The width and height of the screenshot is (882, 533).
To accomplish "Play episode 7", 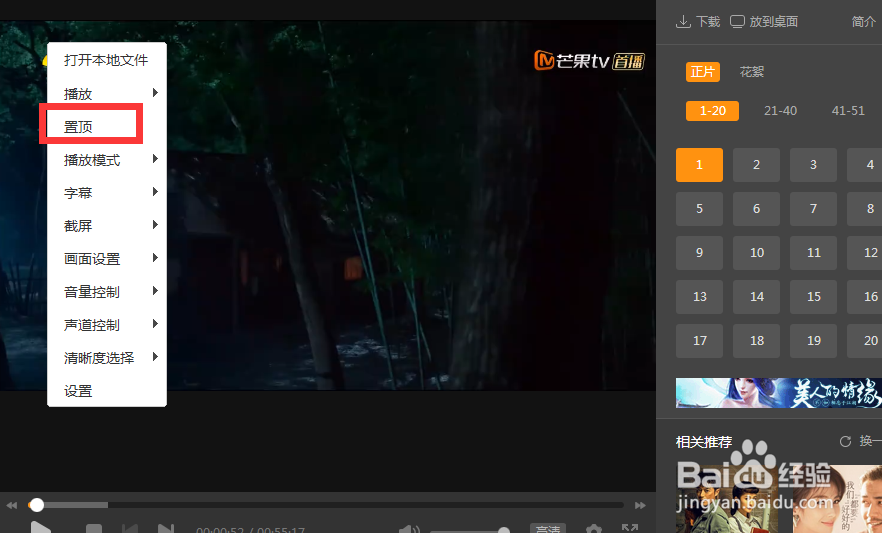I will 813,209.
